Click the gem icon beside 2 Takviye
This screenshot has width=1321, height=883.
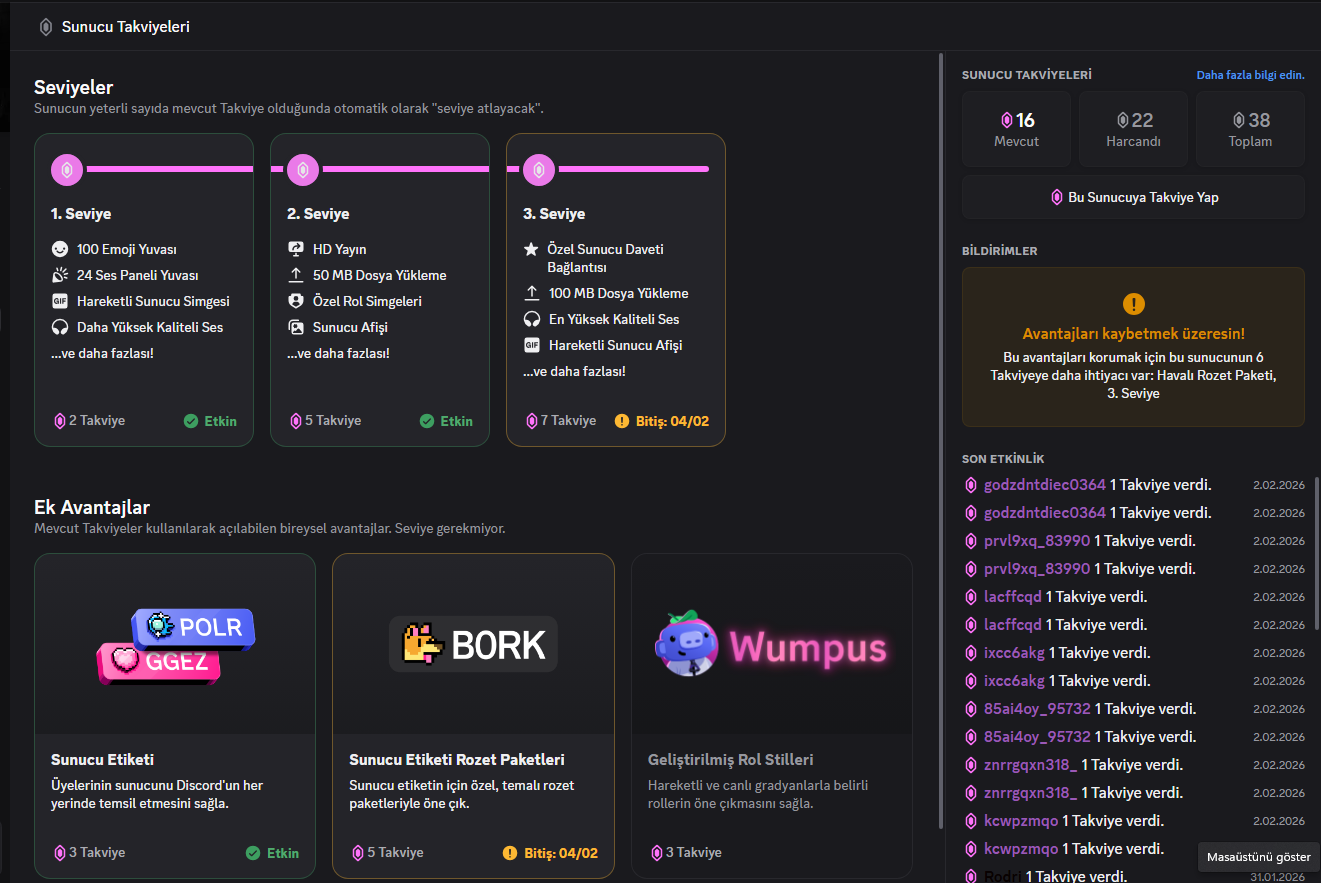click(x=59, y=421)
